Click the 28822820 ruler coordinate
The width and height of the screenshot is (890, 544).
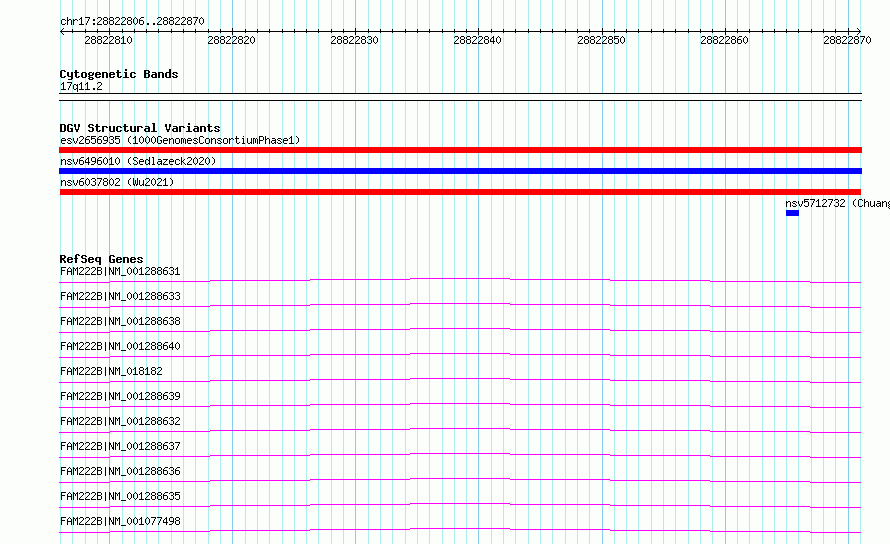(232, 40)
